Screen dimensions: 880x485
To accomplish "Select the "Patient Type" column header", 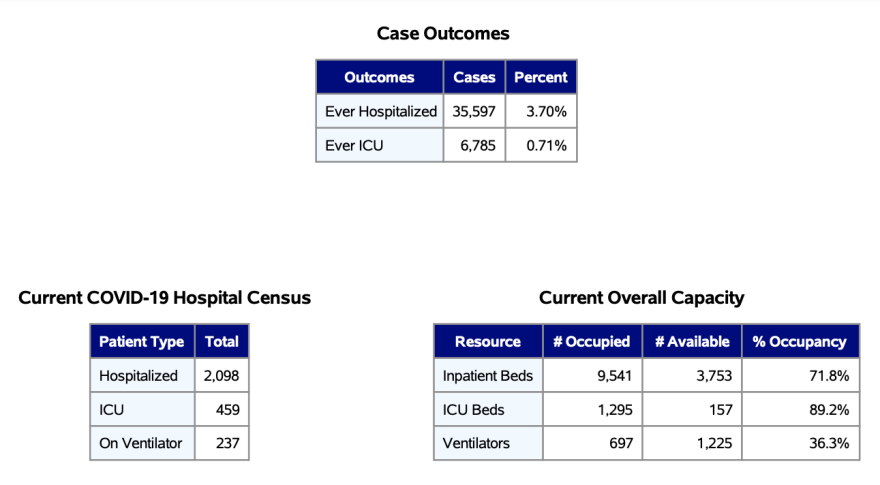I will tap(142, 341).
